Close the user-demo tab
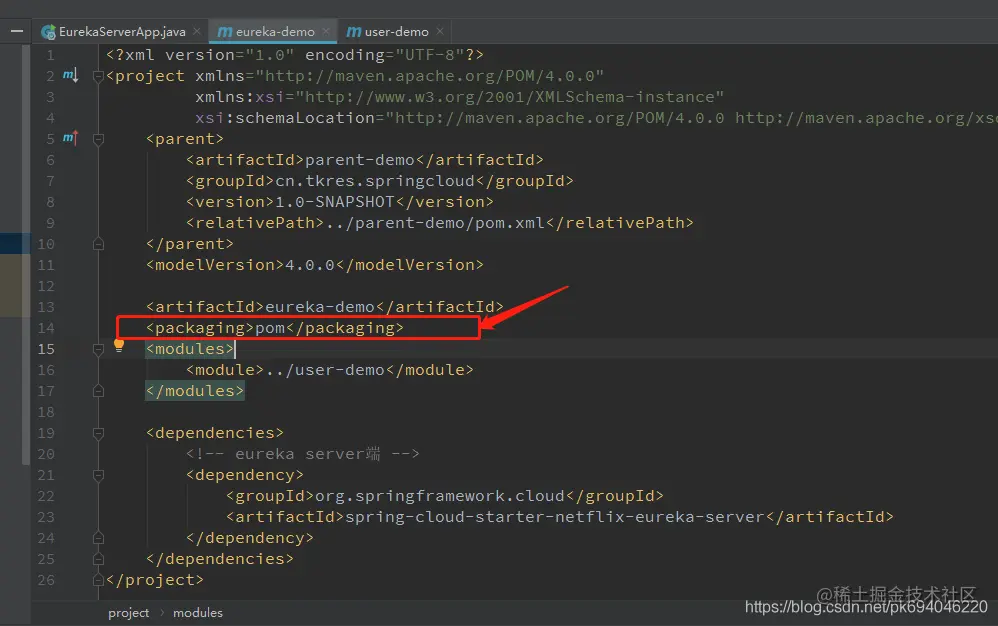Screen dimensions: 998x626 pyautogui.click(x=440, y=31)
